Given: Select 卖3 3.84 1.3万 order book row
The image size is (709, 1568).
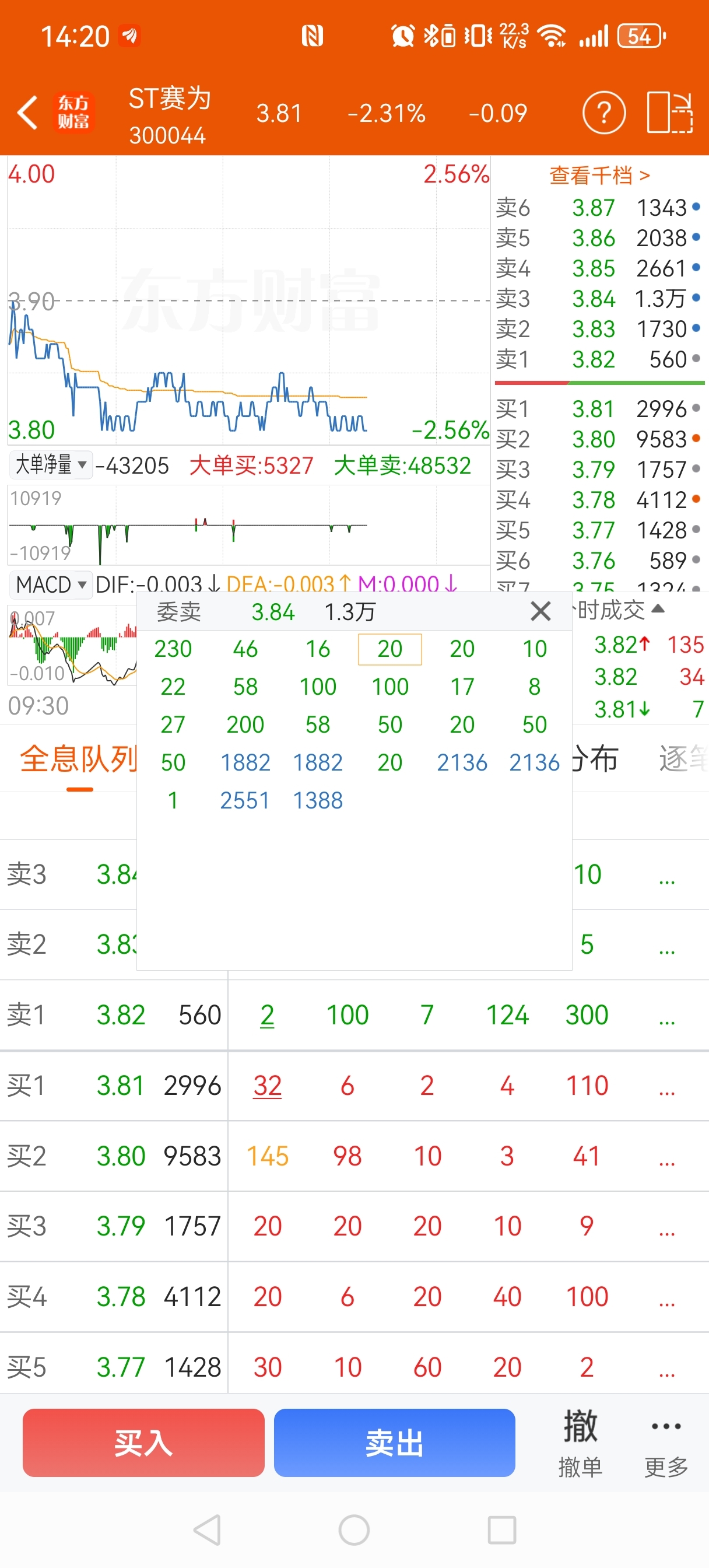Looking at the screenshot, I should 599,299.
